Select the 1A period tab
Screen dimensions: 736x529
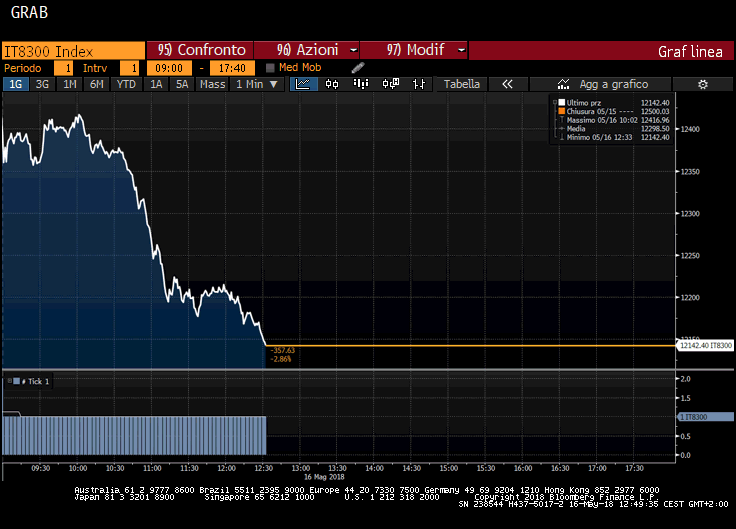156,84
